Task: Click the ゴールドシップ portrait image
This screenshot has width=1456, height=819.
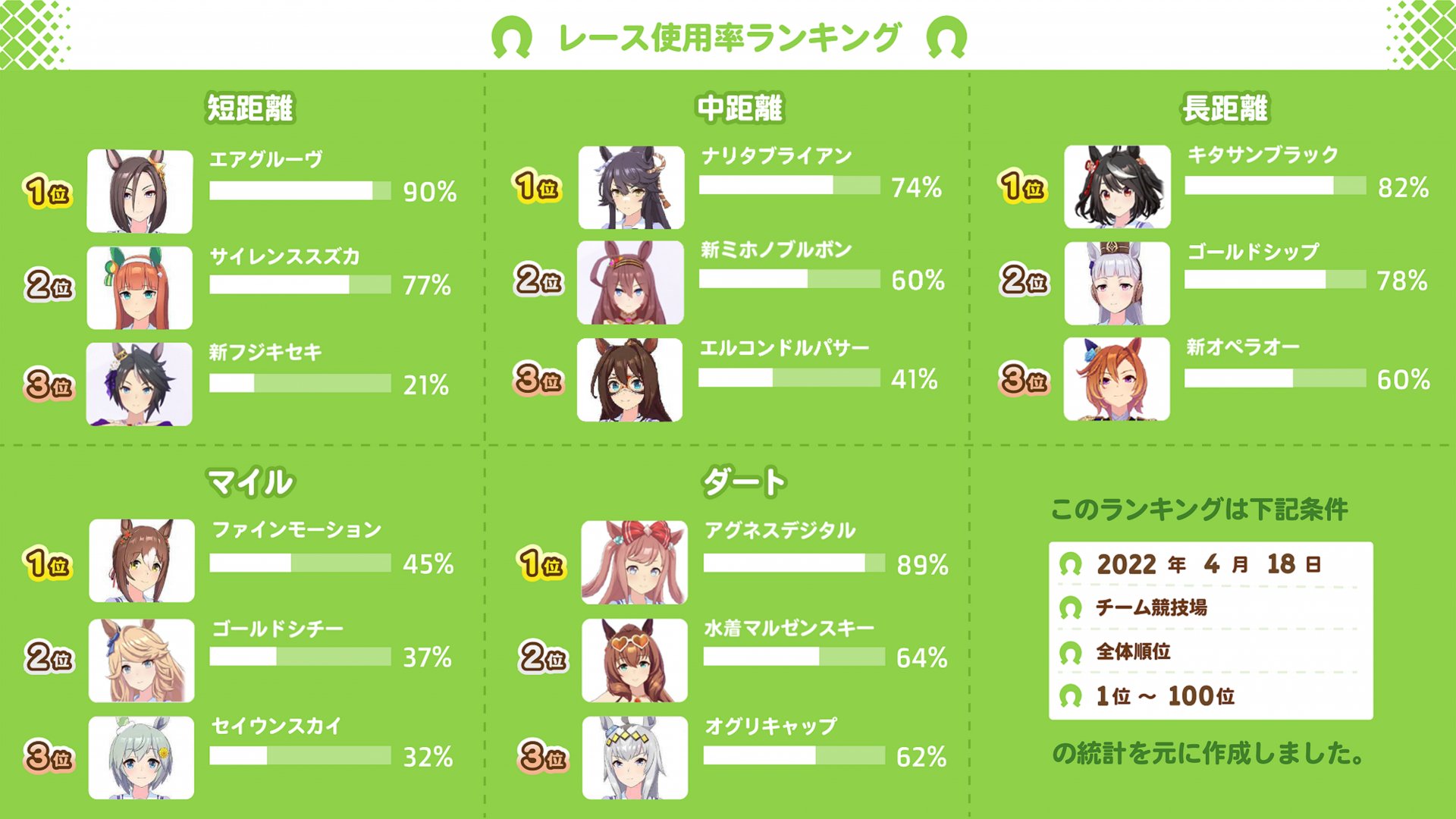Action: tap(1117, 284)
